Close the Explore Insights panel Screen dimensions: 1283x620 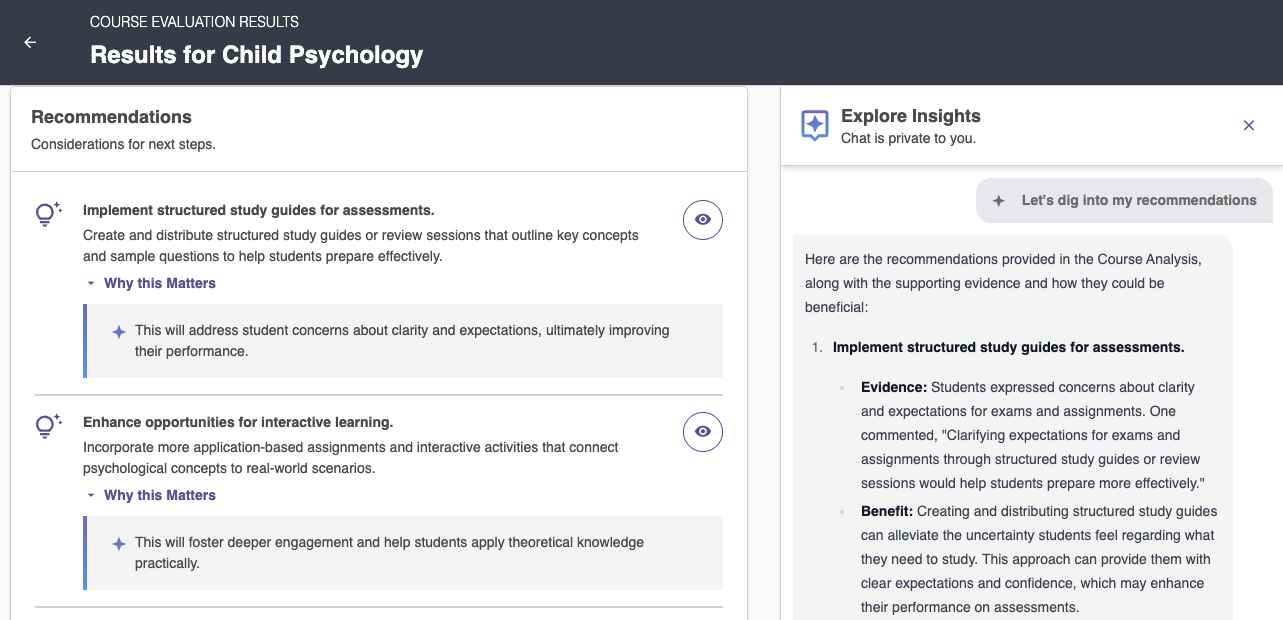1248,125
